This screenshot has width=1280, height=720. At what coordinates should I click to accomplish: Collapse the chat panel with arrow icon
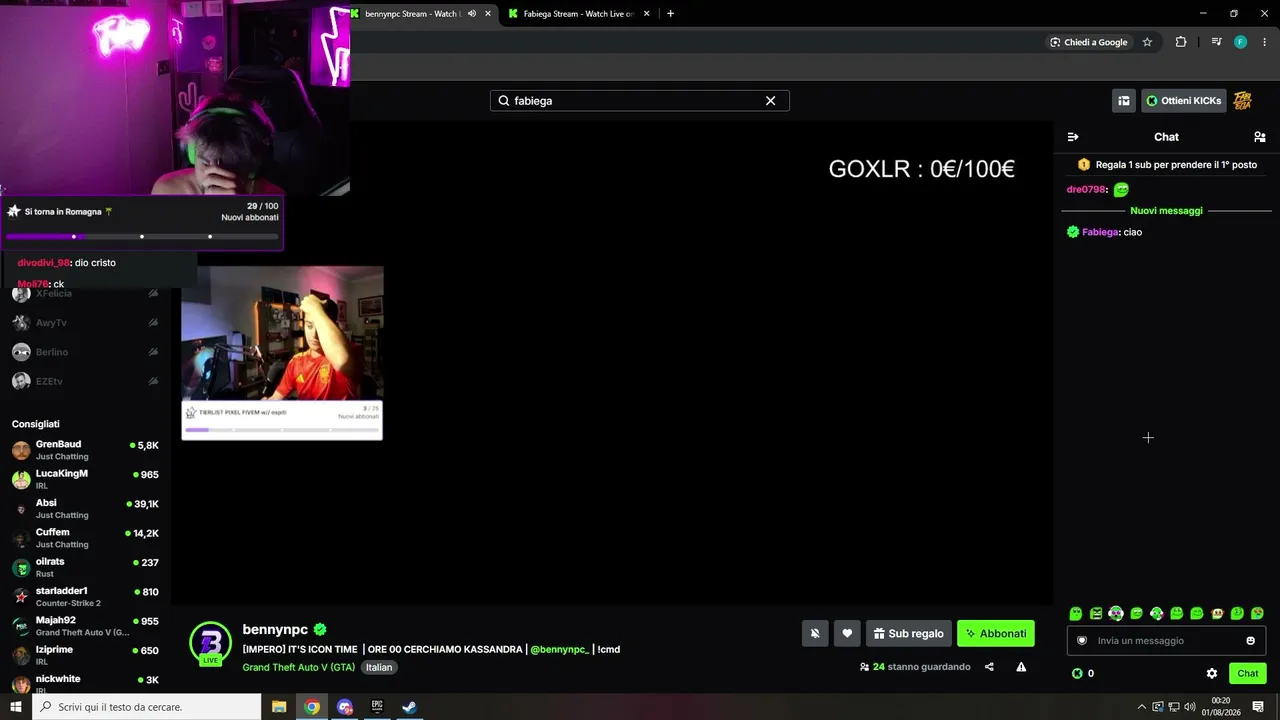tap(1073, 137)
